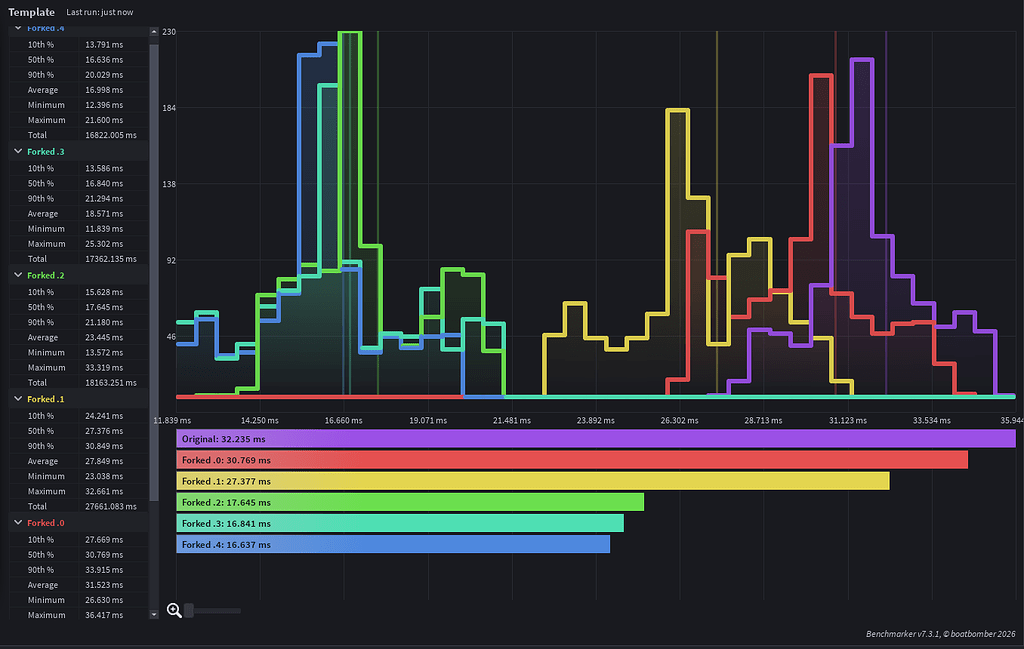Select the Forked .0 red bar
Screen dimensions: 1024x649
[571, 460]
